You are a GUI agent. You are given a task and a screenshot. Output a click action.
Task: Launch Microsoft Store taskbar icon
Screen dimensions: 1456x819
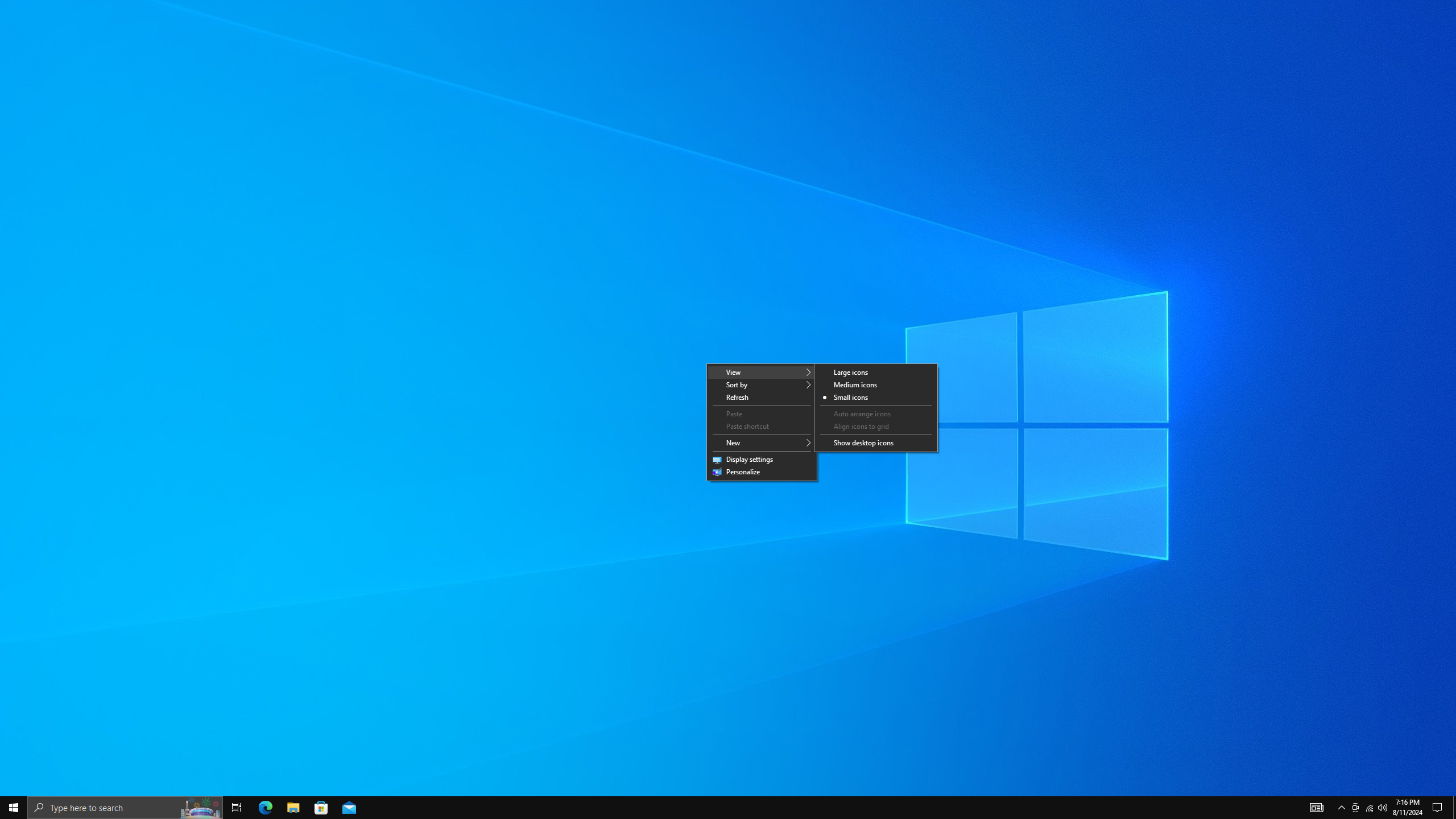coord(321,807)
